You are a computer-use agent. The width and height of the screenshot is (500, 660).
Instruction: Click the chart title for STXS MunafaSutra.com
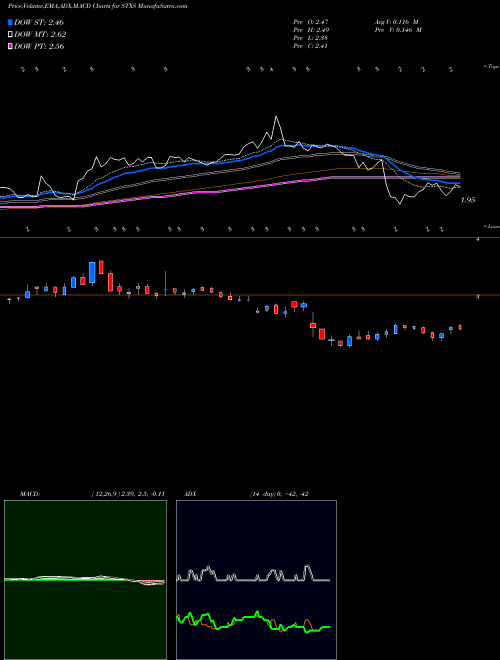98,6
